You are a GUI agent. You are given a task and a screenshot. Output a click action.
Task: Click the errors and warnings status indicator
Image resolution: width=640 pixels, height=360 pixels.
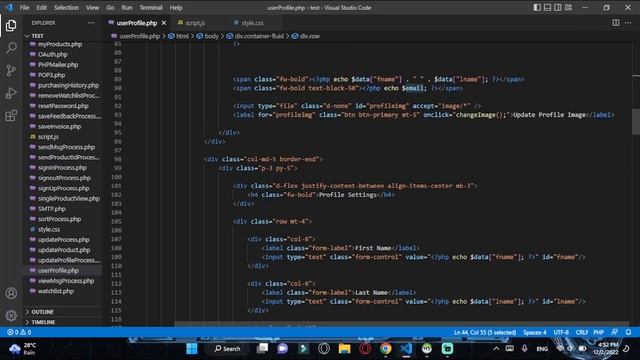pos(19,332)
